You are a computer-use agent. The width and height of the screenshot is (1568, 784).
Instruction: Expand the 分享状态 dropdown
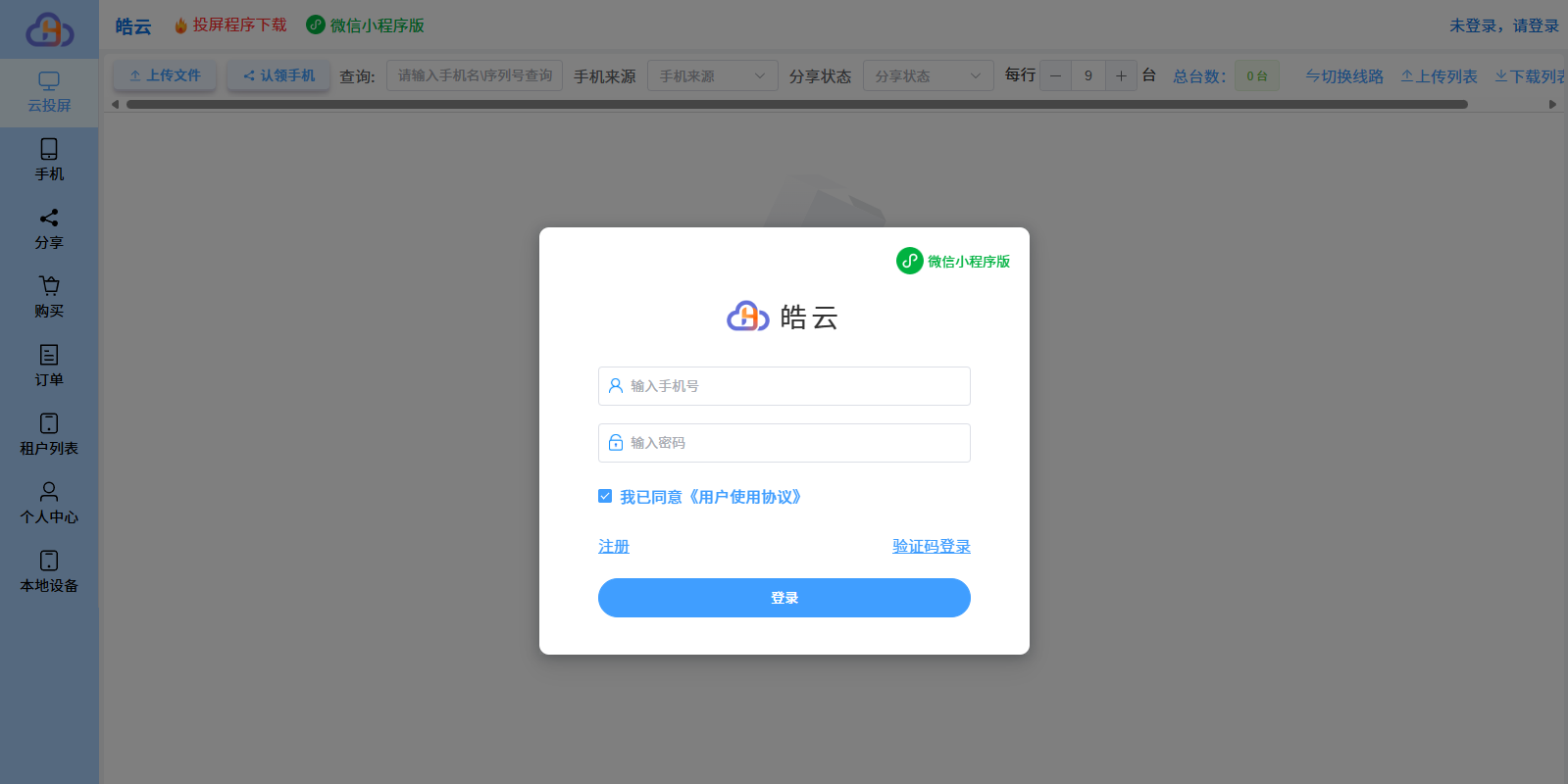pos(928,76)
